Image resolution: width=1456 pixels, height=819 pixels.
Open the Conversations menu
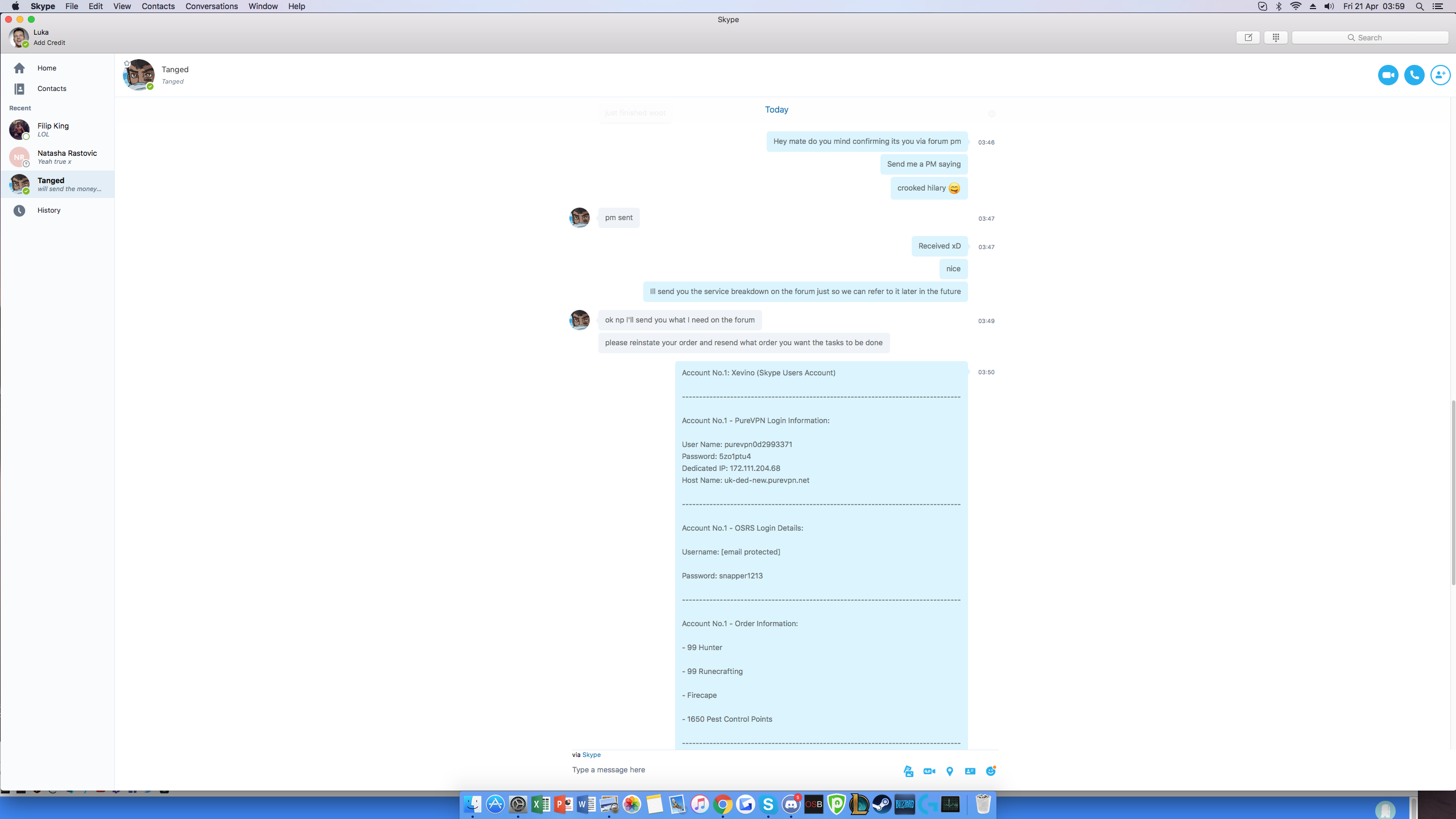coord(211,6)
